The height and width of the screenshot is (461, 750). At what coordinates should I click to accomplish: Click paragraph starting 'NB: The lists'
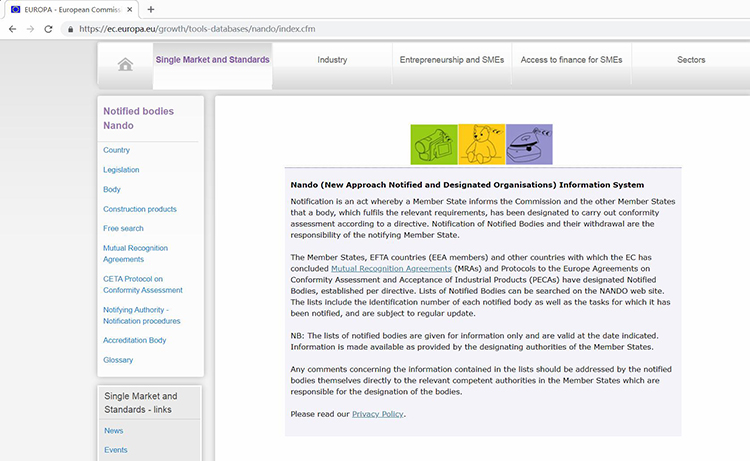474,341
